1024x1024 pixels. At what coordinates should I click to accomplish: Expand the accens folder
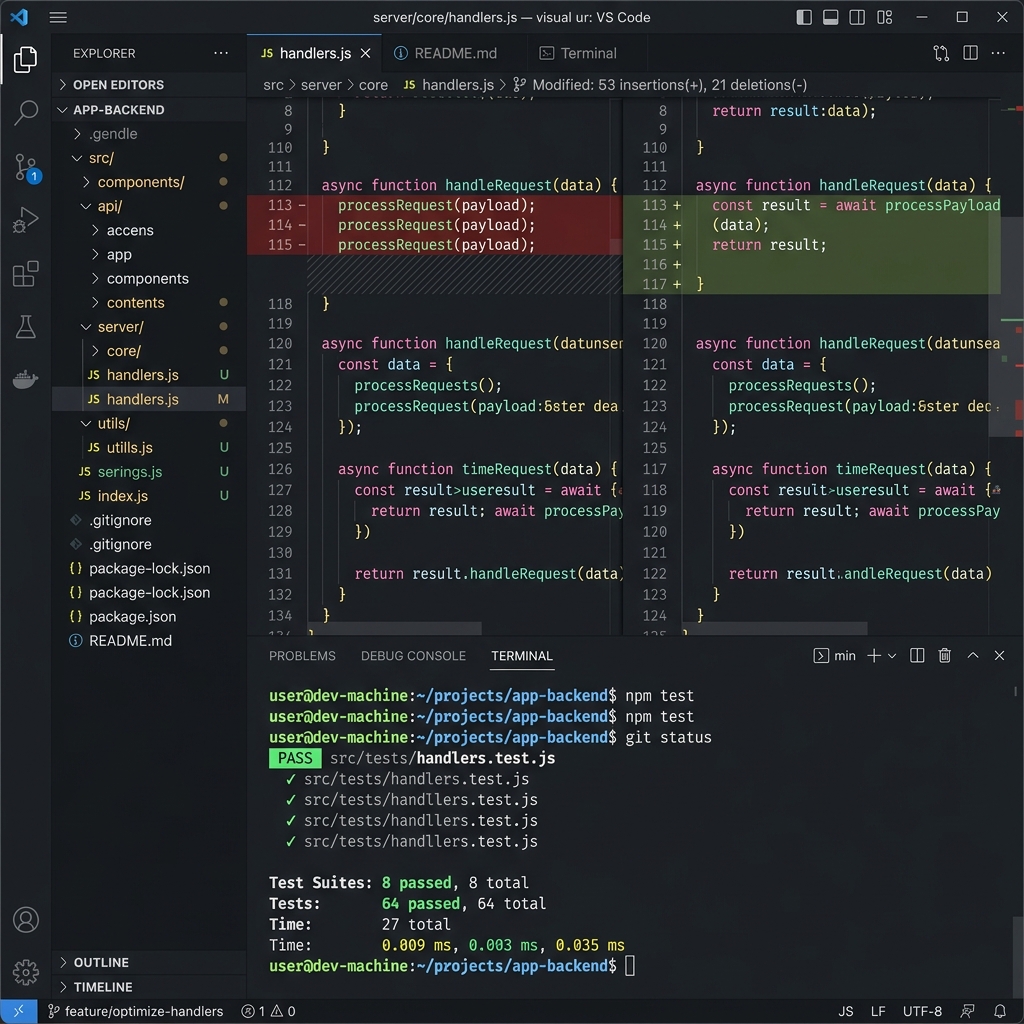149,231
